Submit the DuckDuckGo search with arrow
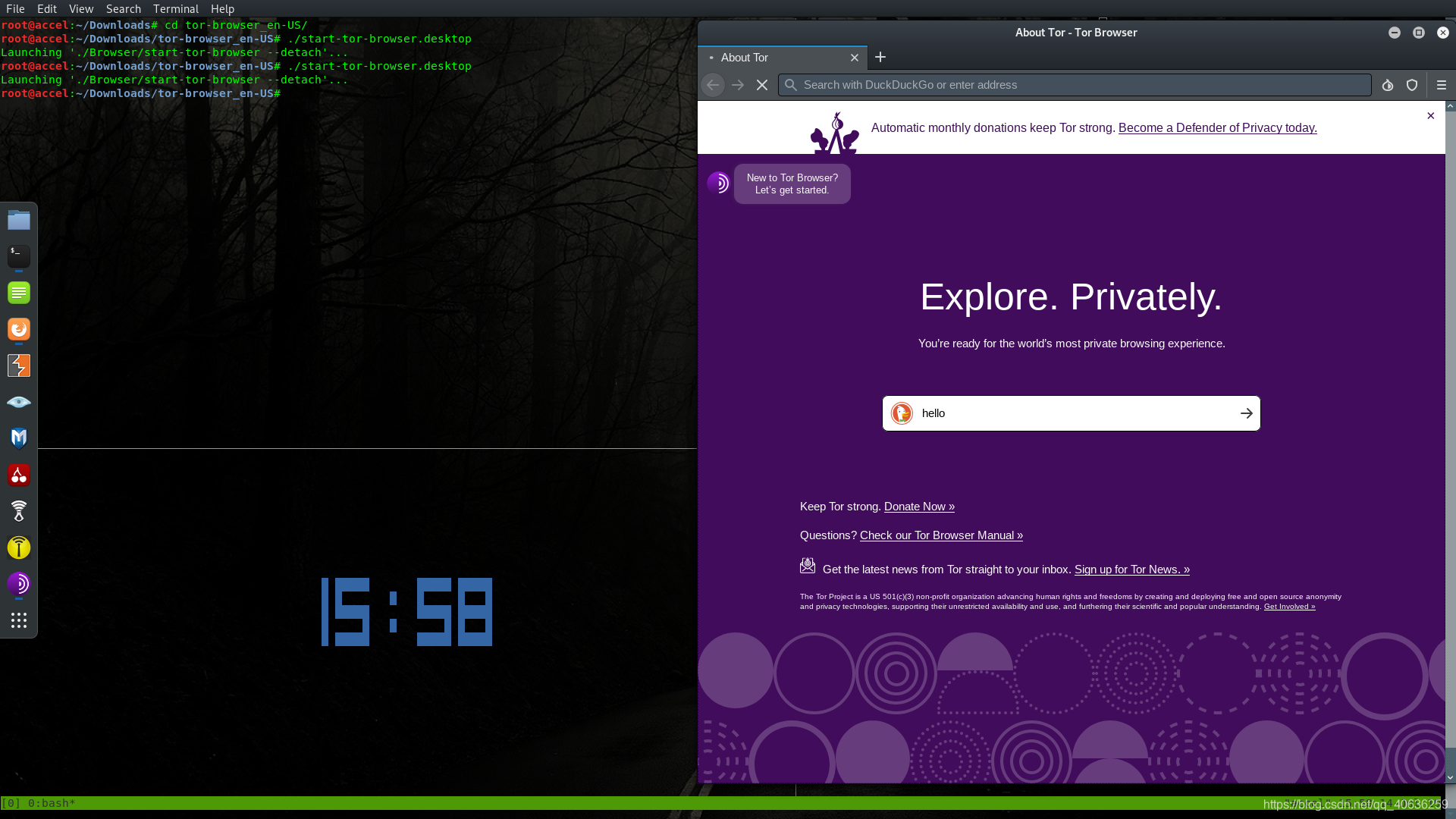The height and width of the screenshot is (819, 1456). (x=1246, y=413)
